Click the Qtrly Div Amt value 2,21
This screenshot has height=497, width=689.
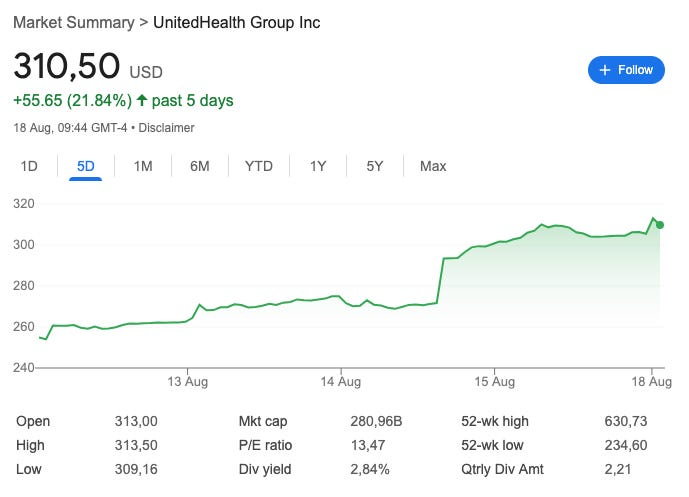[x=618, y=469]
